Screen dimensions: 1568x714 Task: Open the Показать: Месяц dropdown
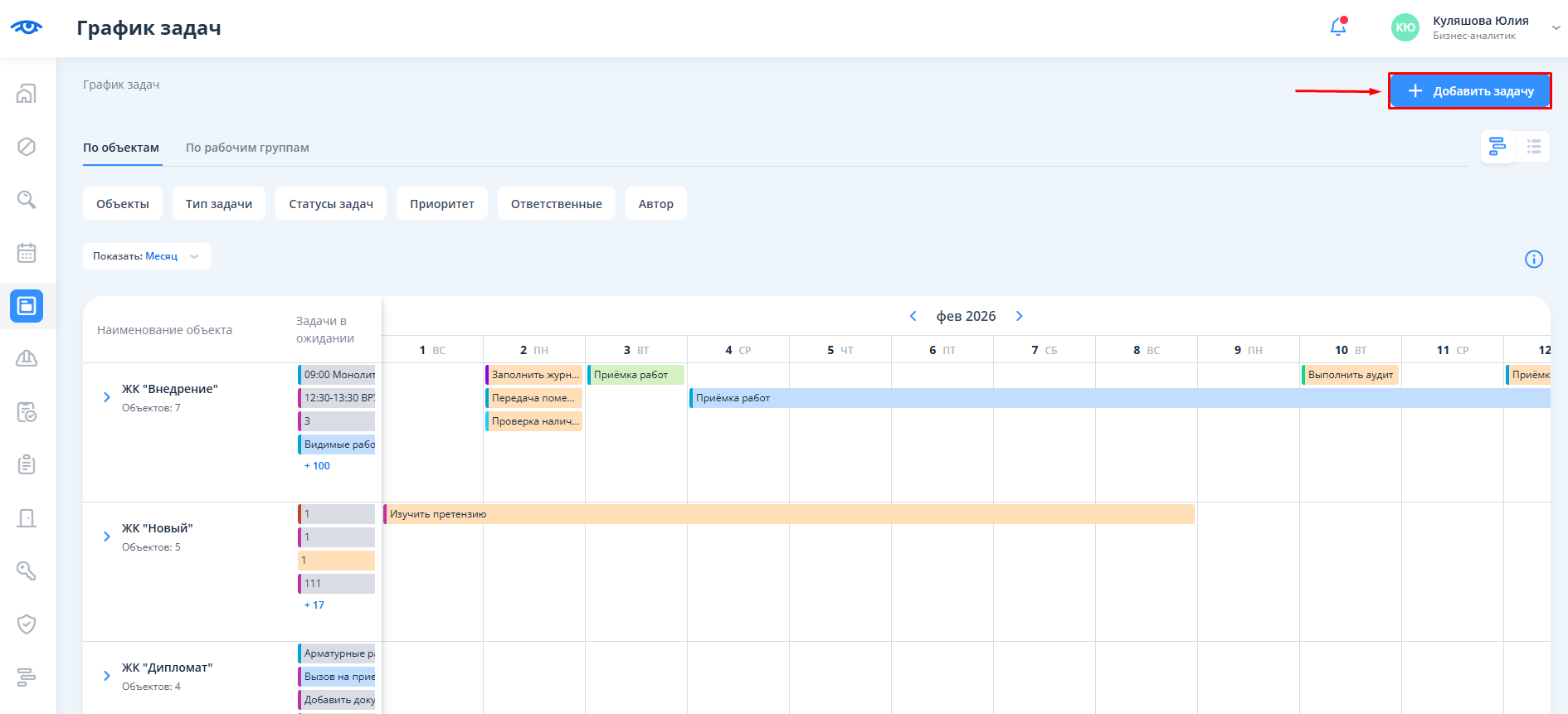point(146,256)
